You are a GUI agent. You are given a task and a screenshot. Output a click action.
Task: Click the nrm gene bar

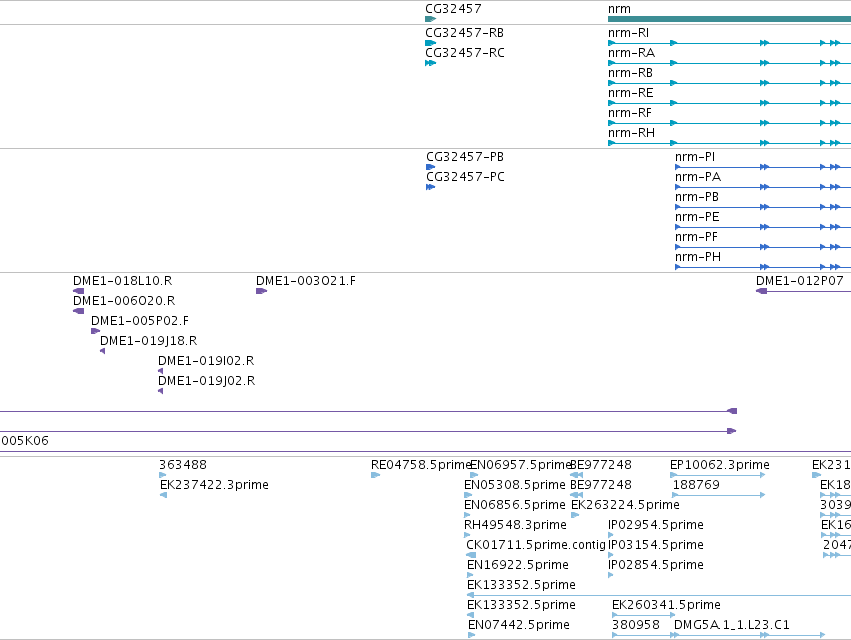pyautogui.click(x=729, y=19)
